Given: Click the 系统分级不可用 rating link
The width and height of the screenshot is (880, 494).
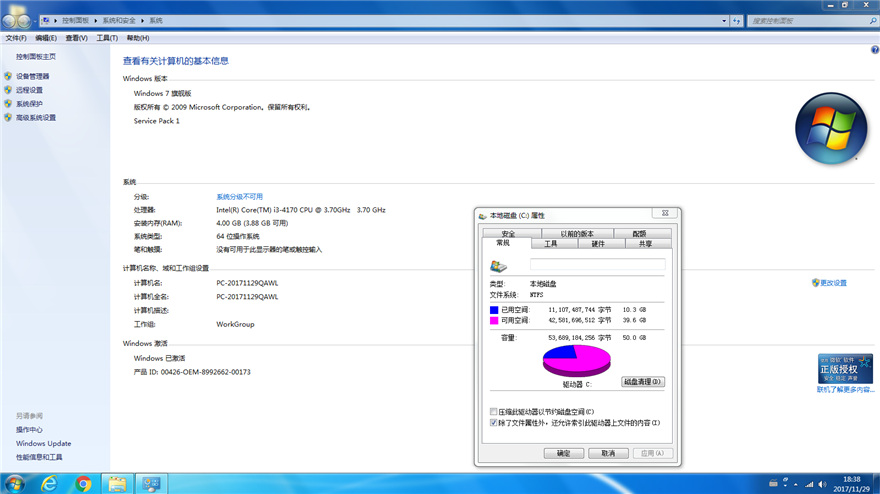Looking at the screenshot, I should (240, 196).
